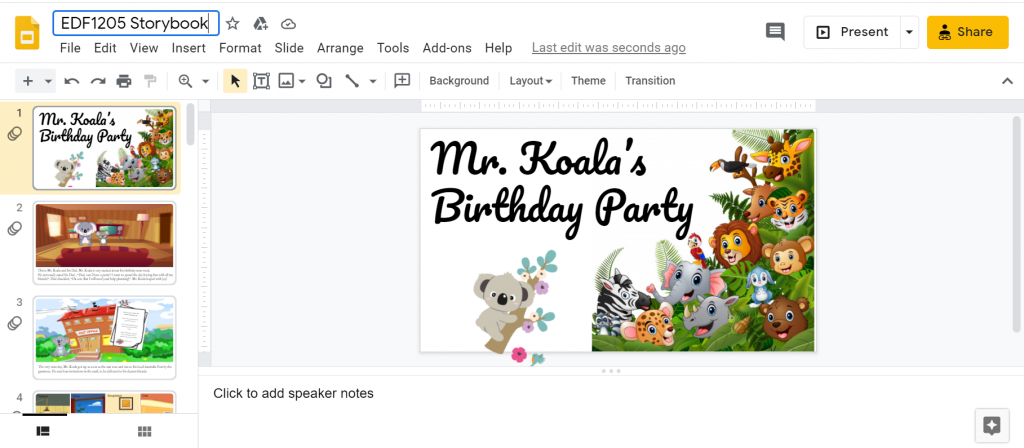Click the filmstrip panel scrollbar
This screenshot has width=1024, height=448.
tap(190, 124)
